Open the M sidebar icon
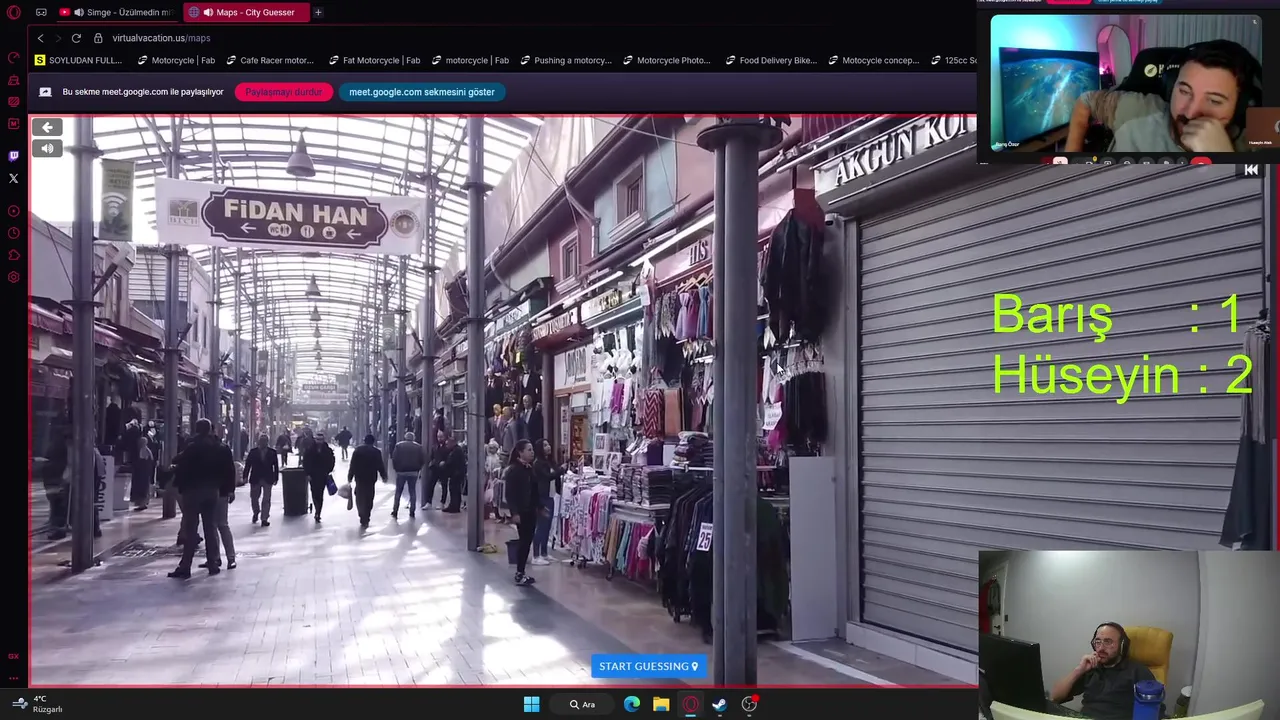The height and width of the screenshot is (720, 1280). click(14, 124)
